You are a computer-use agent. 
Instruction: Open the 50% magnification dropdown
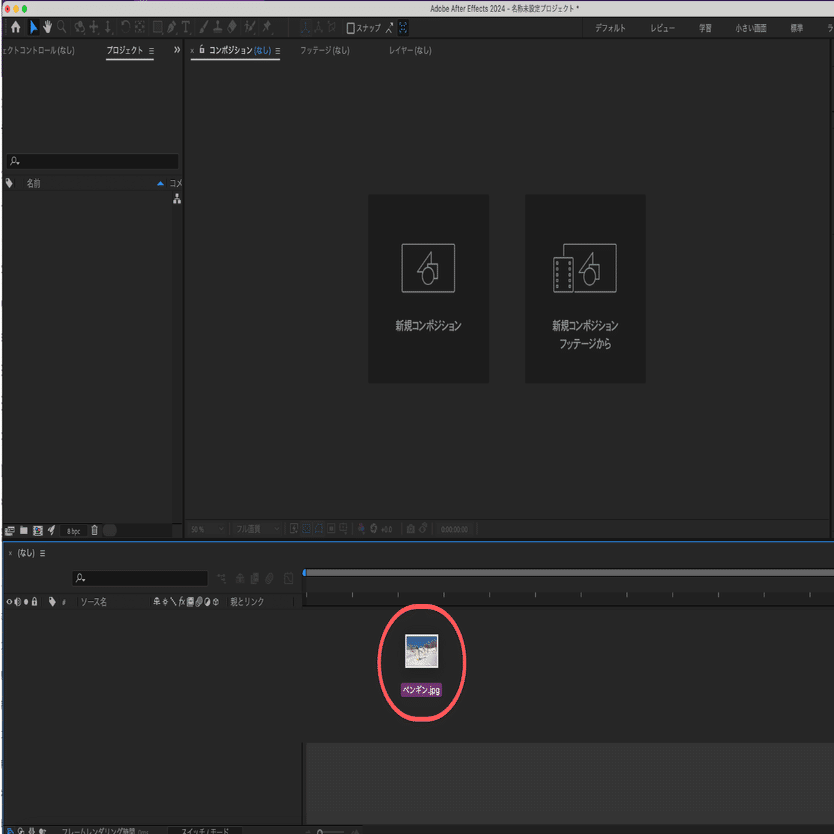click(207, 529)
